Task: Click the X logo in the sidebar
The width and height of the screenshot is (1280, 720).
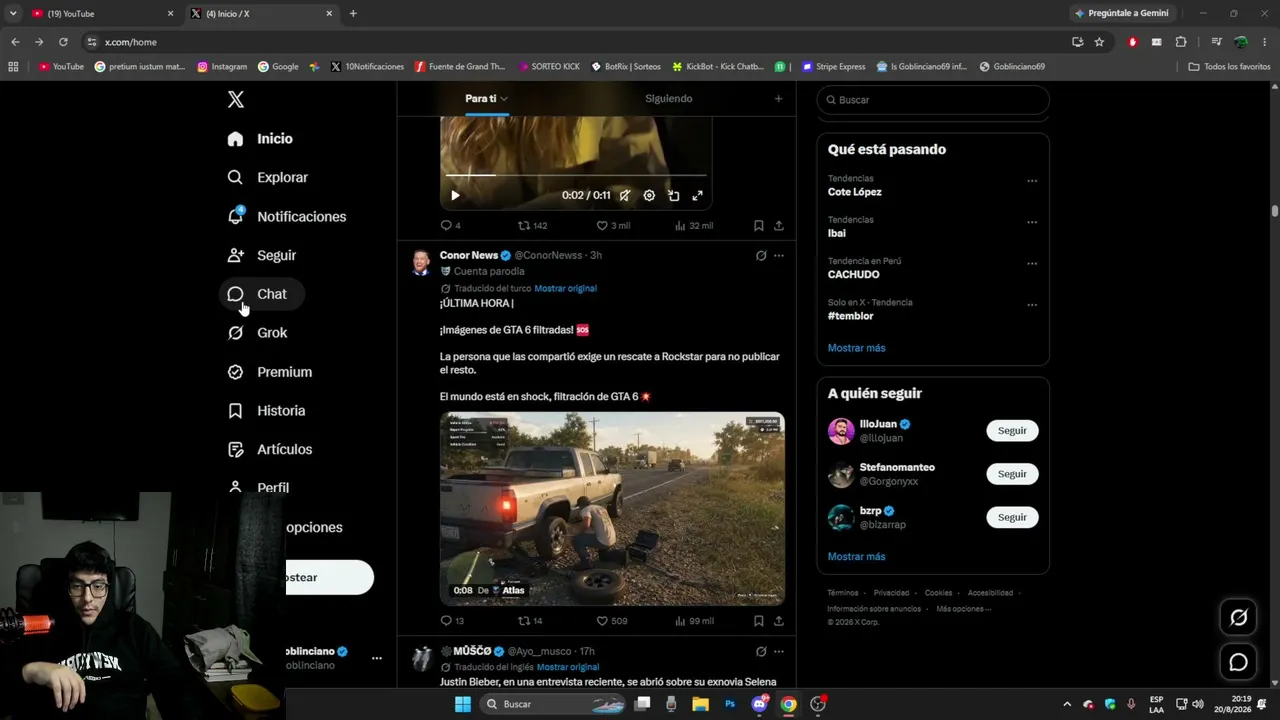Action: point(236,99)
